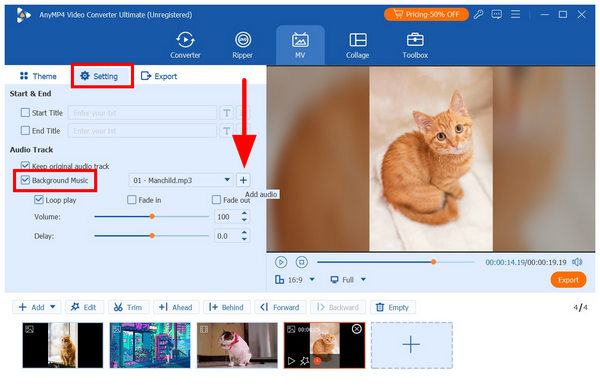600x391 pixels.
Task: Click the End Title text field
Action: [142, 131]
